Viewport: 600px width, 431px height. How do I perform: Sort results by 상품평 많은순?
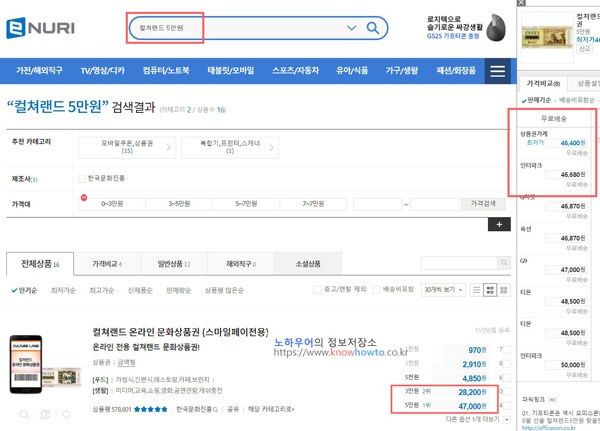pyautogui.click(x=224, y=291)
